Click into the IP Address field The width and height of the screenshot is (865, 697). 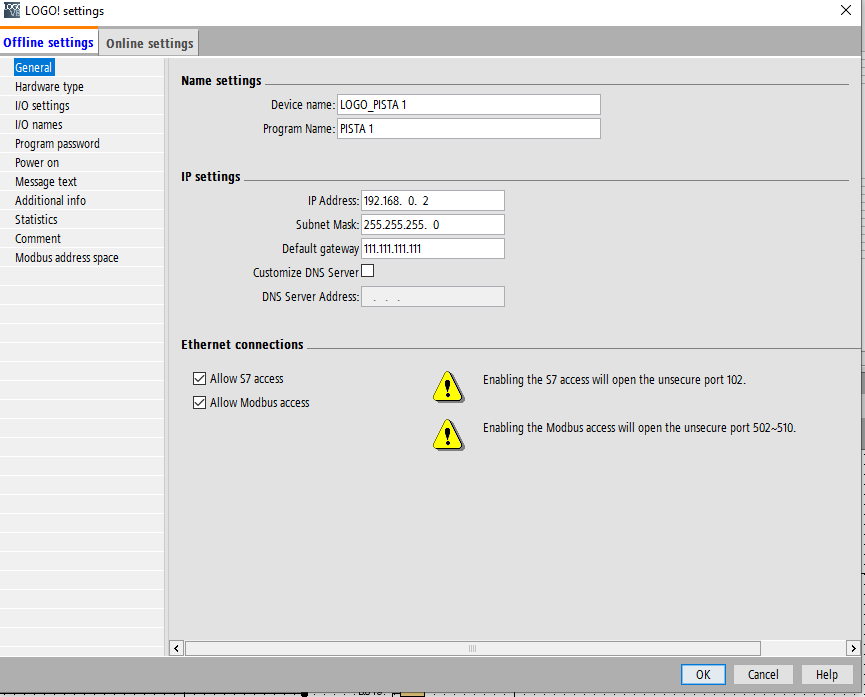[x=432, y=201]
